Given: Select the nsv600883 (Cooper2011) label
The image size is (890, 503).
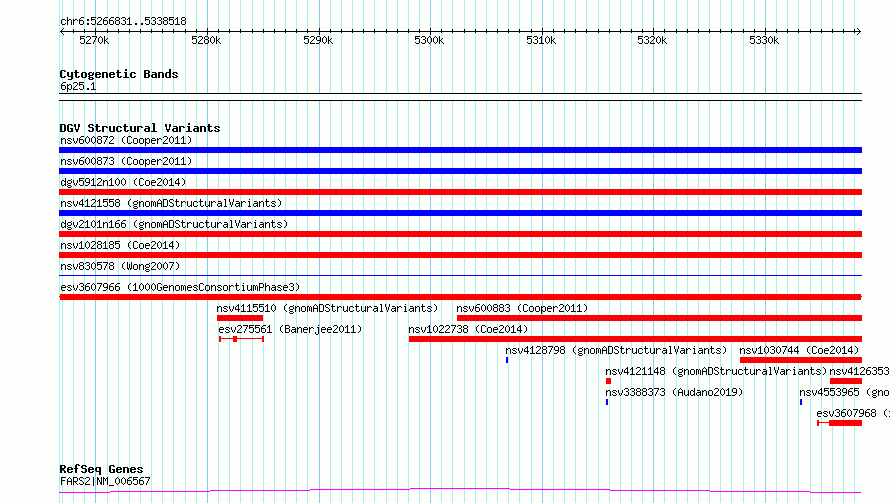Looking at the screenshot, I should tap(522, 308).
